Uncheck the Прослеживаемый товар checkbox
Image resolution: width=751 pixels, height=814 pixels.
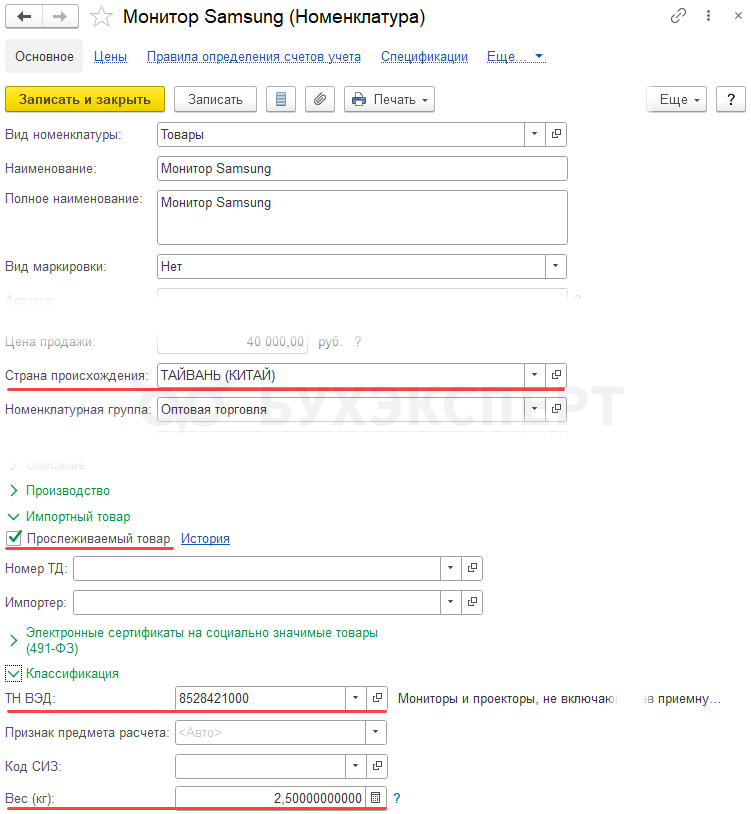point(14,538)
